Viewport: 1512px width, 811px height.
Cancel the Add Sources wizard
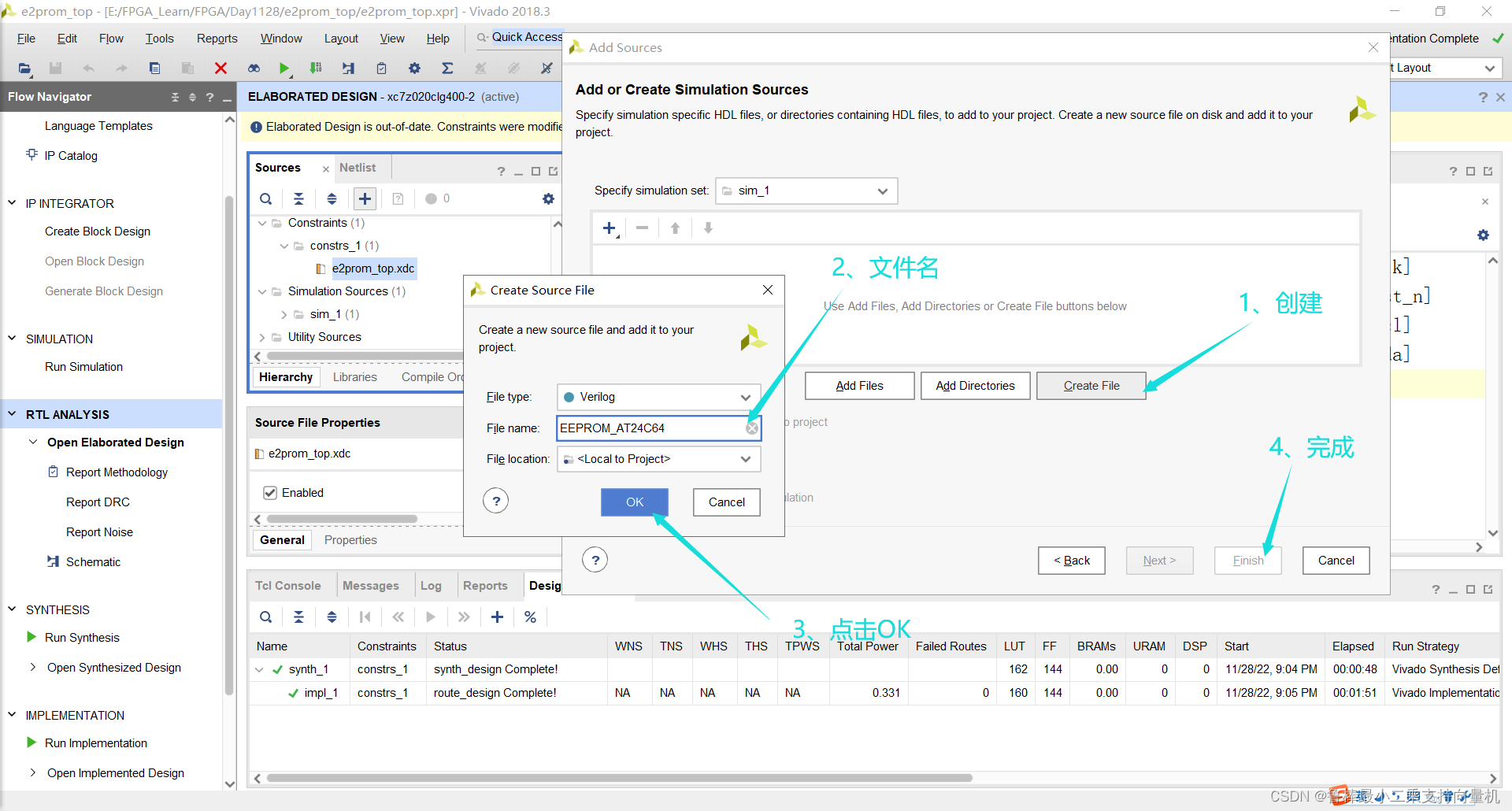pos(1336,561)
